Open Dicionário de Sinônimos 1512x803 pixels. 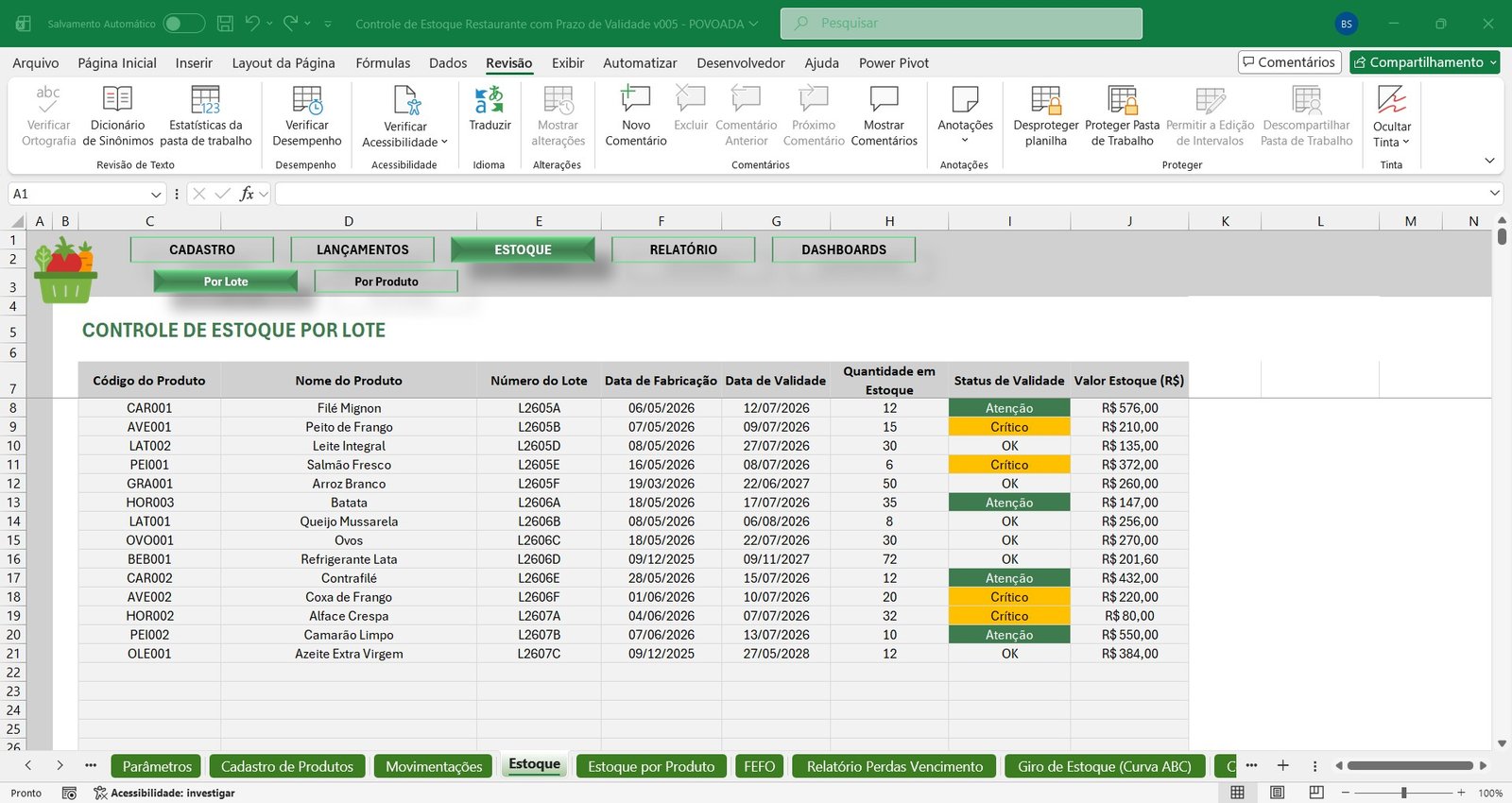click(x=117, y=115)
